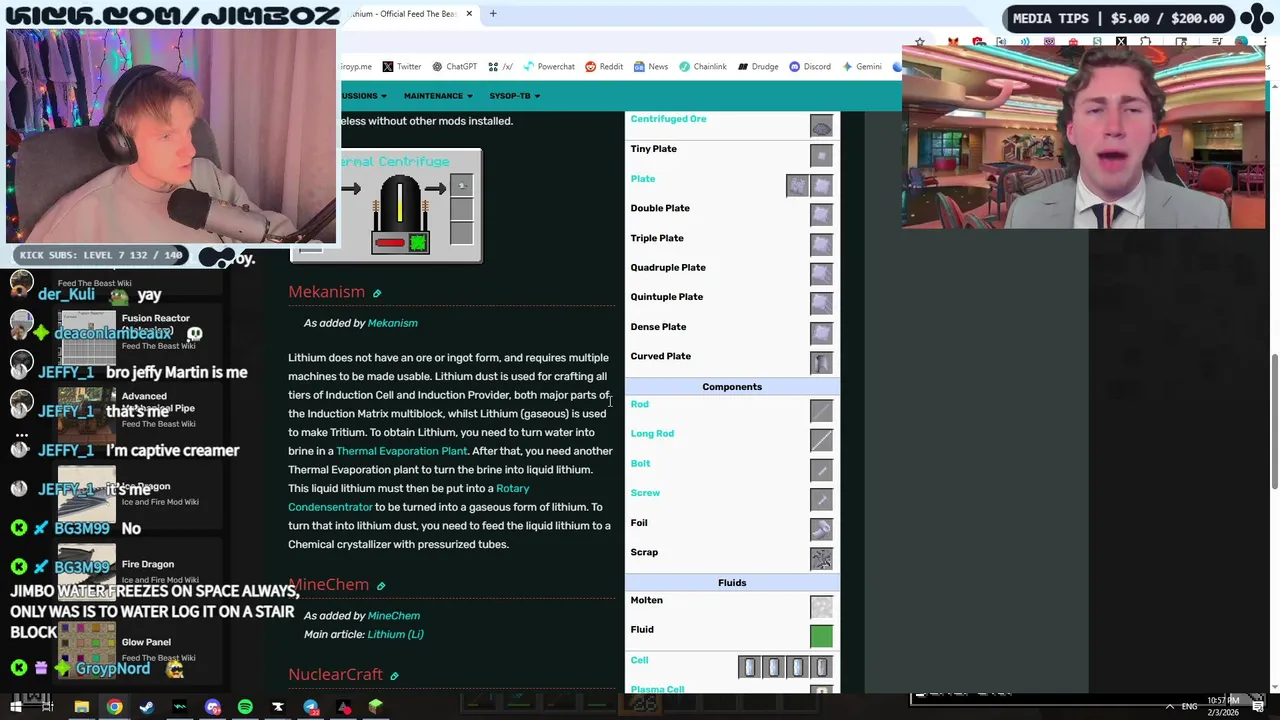Viewport: 1280px width, 720px height.
Task: Click the Molten item icon
Action: [x=821, y=607]
